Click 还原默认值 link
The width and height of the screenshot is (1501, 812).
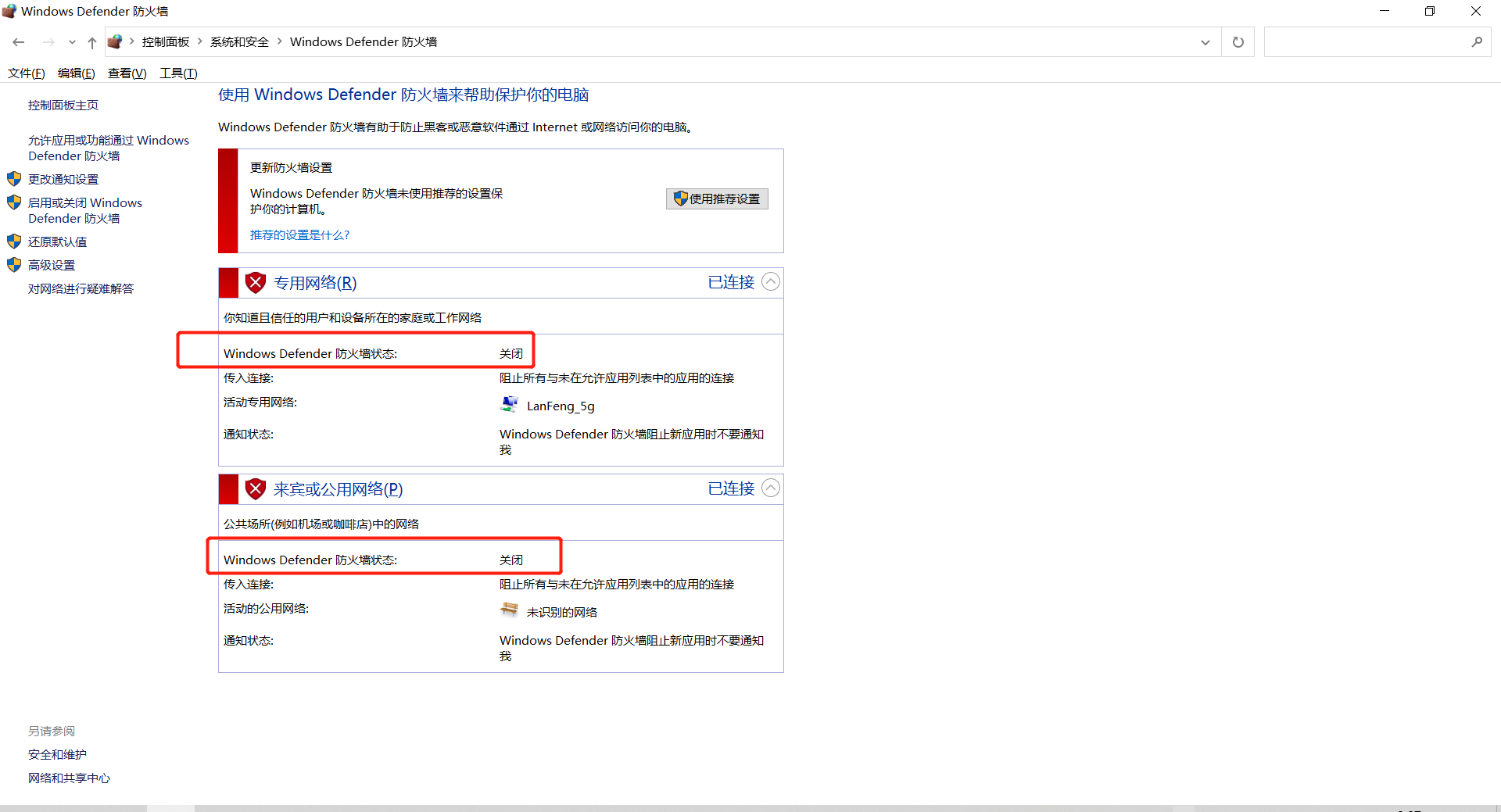tap(58, 242)
